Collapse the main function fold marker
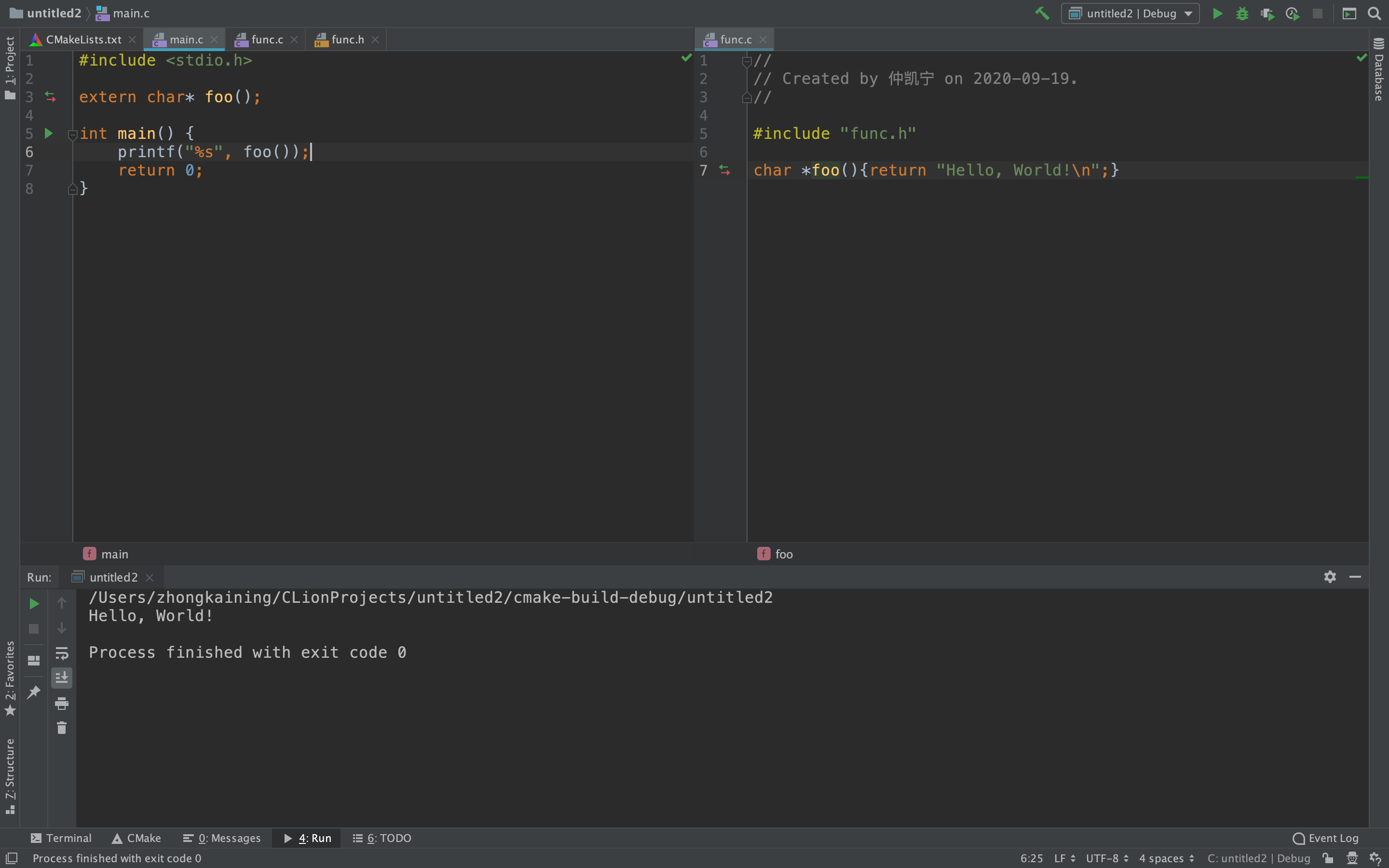Screen dimensions: 1389x868 (72, 135)
